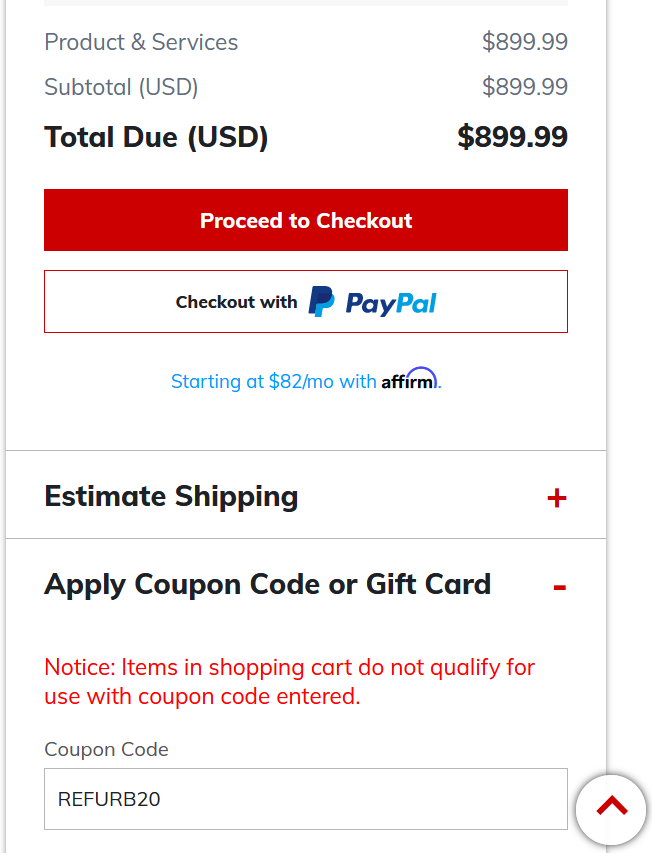The height and width of the screenshot is (856, 655).
Task: Click the red Proceed to Checkout button
Action: click(306, 220)
